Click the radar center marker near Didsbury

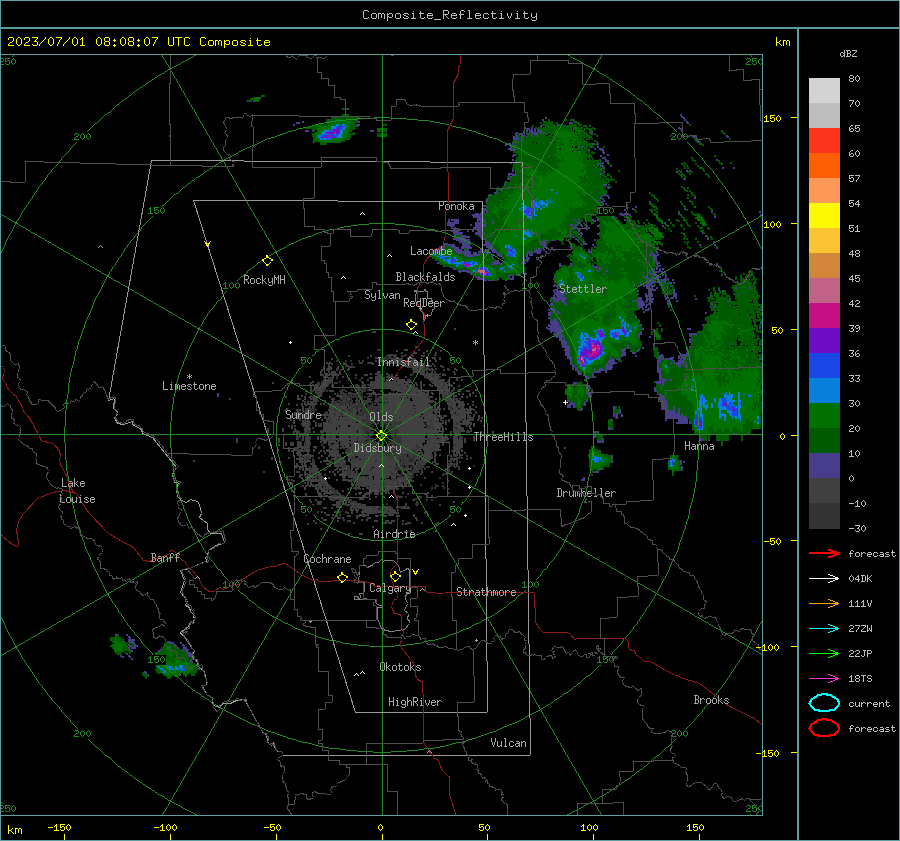[x=381, y=436]
